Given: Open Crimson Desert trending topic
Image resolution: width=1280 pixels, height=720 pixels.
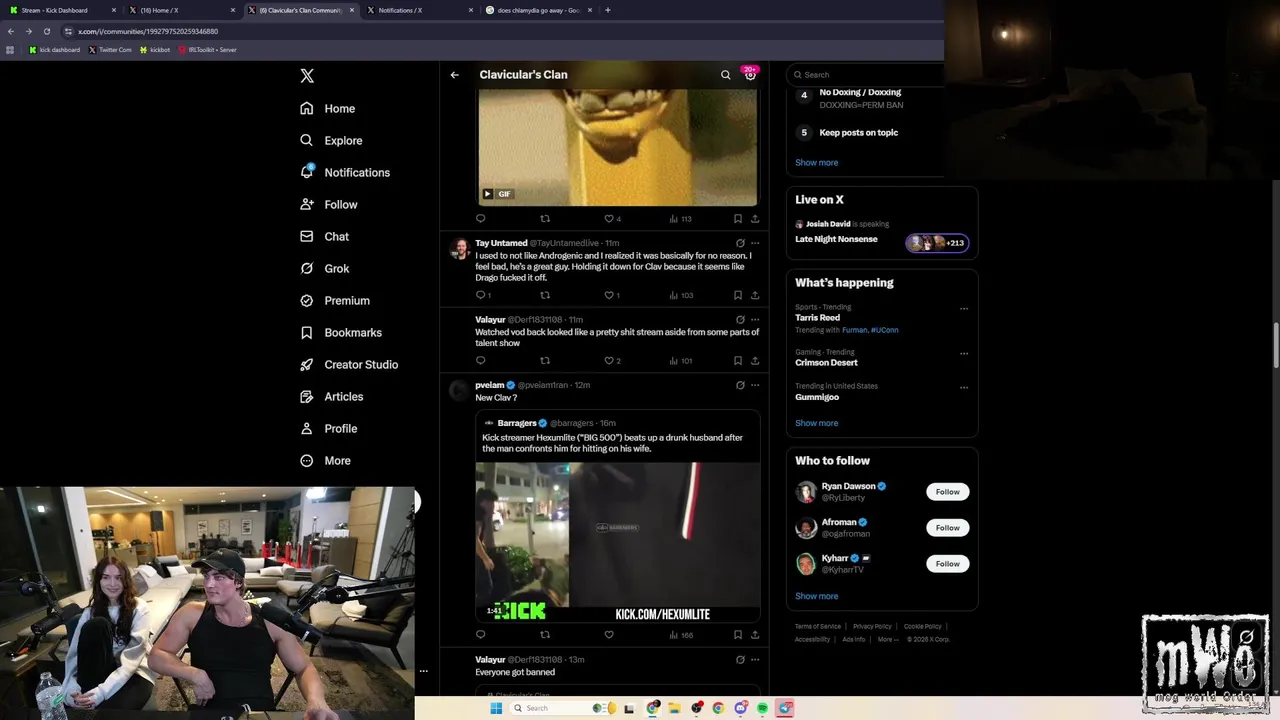Looking at the screenshot, I should (x=826, y=363).
